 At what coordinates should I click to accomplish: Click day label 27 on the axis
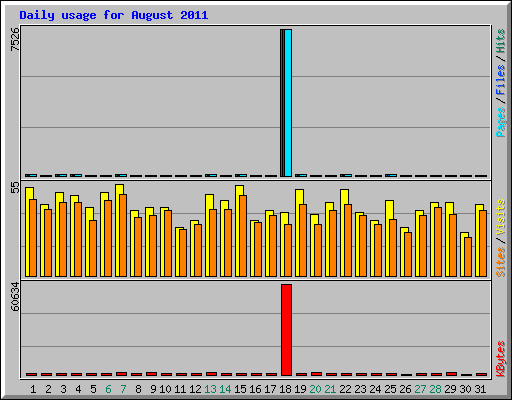[x=420, y=389]
